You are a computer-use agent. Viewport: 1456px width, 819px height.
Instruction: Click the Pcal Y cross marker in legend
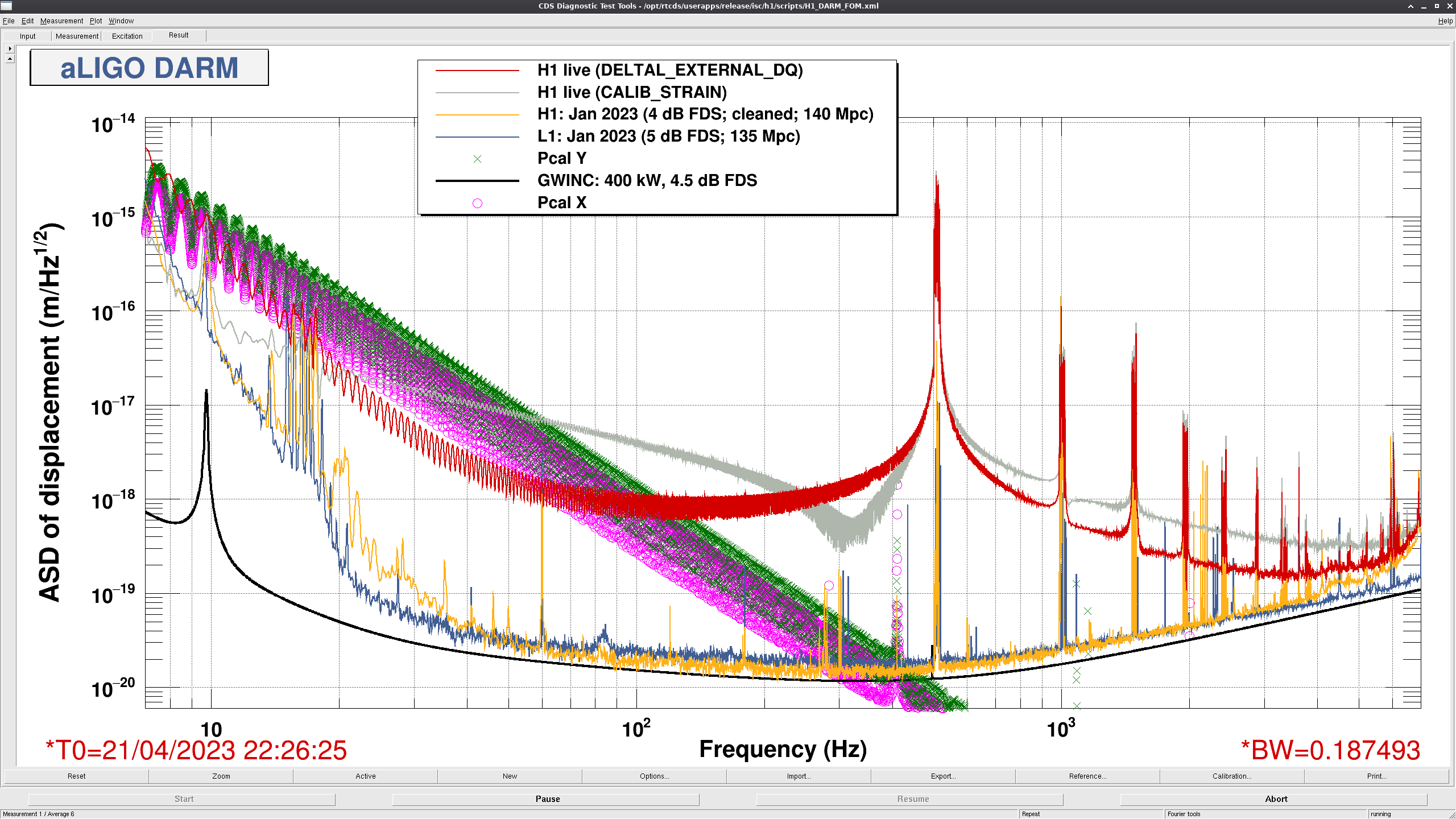pyautogui.click(x=477, y=159)
